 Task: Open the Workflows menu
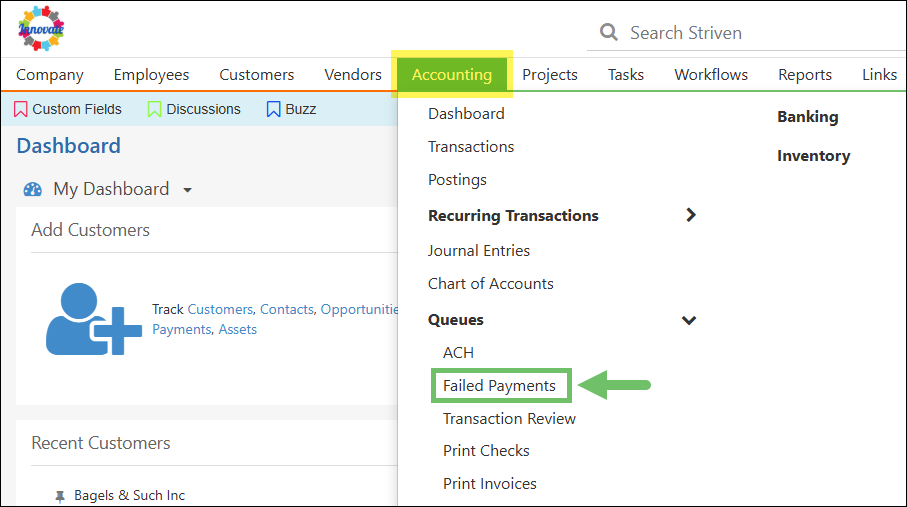click(x=711, y=75)
